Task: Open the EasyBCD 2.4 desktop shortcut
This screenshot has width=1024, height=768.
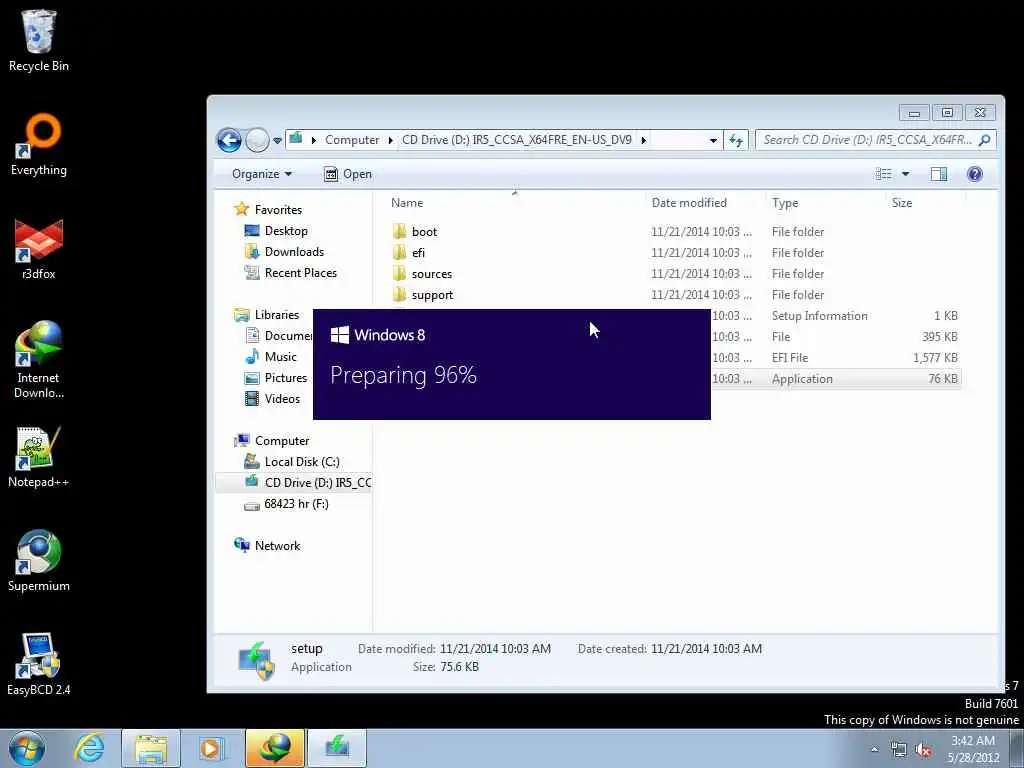Action: pos(39,664)
